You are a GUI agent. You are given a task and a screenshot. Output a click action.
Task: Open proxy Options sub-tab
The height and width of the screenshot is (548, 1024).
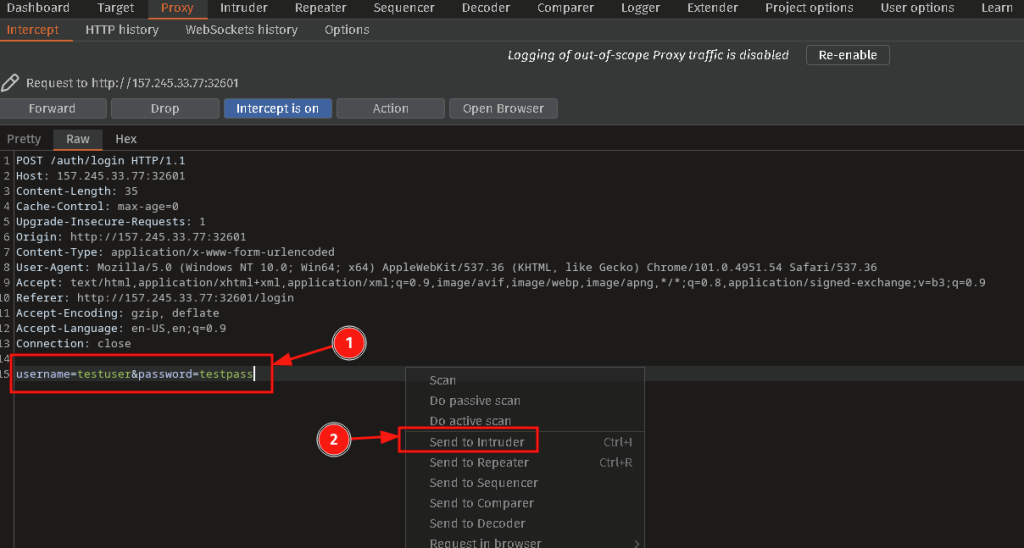pos(347,30)
